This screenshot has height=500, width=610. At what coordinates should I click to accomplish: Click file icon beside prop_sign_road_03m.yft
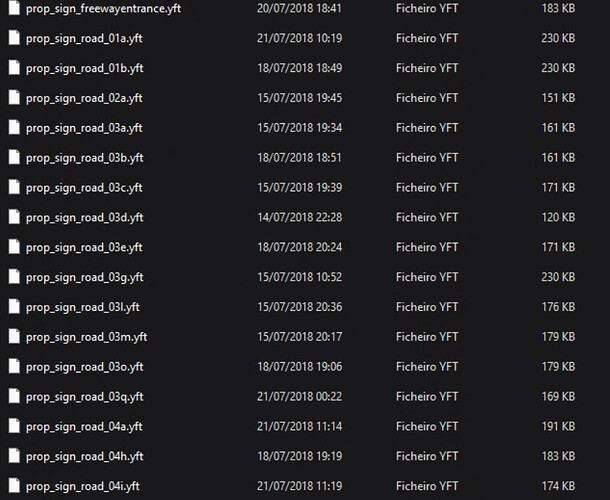click(x=14, y=337)
